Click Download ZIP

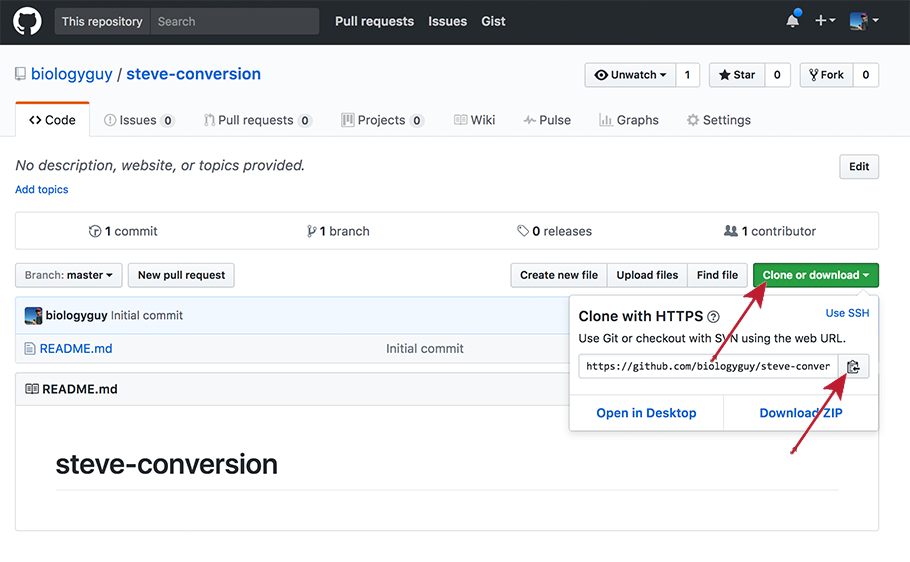[x=801, y=413]
